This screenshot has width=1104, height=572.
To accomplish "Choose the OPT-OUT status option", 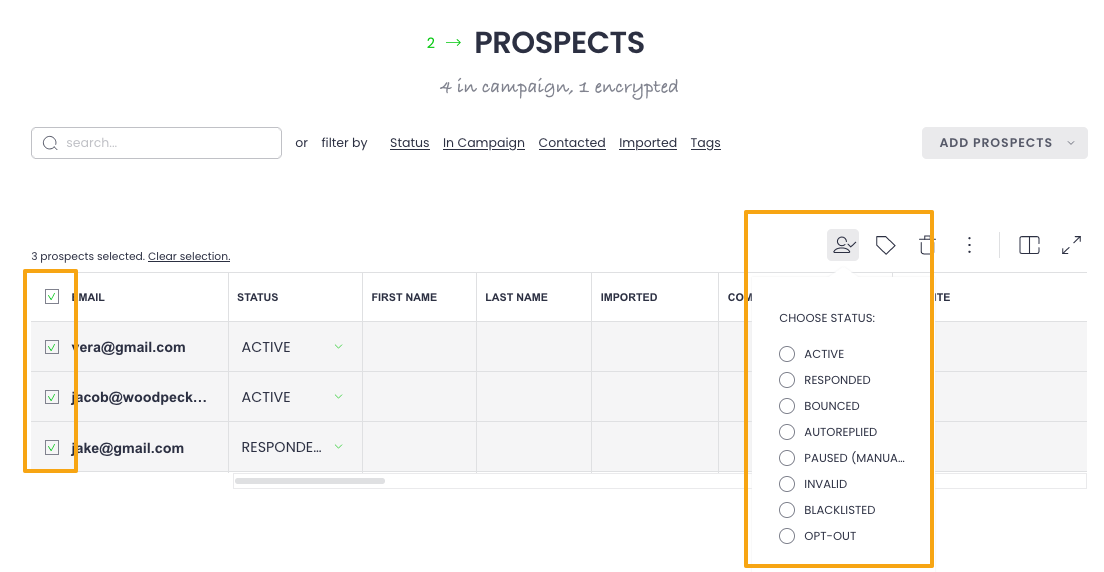I will tap(787, 536).
